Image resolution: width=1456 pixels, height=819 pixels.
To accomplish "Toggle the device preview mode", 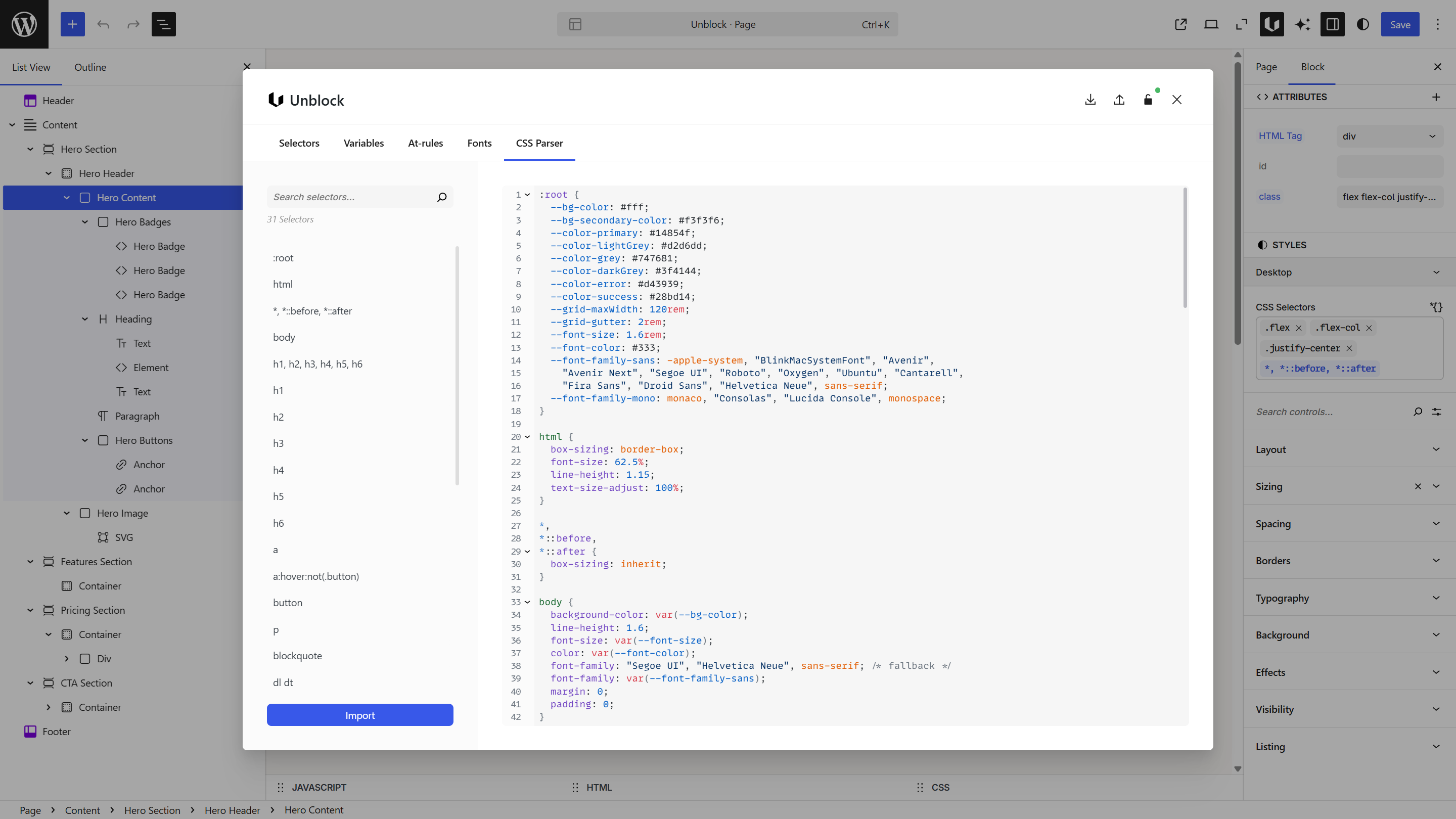I will click(1211, 24).
